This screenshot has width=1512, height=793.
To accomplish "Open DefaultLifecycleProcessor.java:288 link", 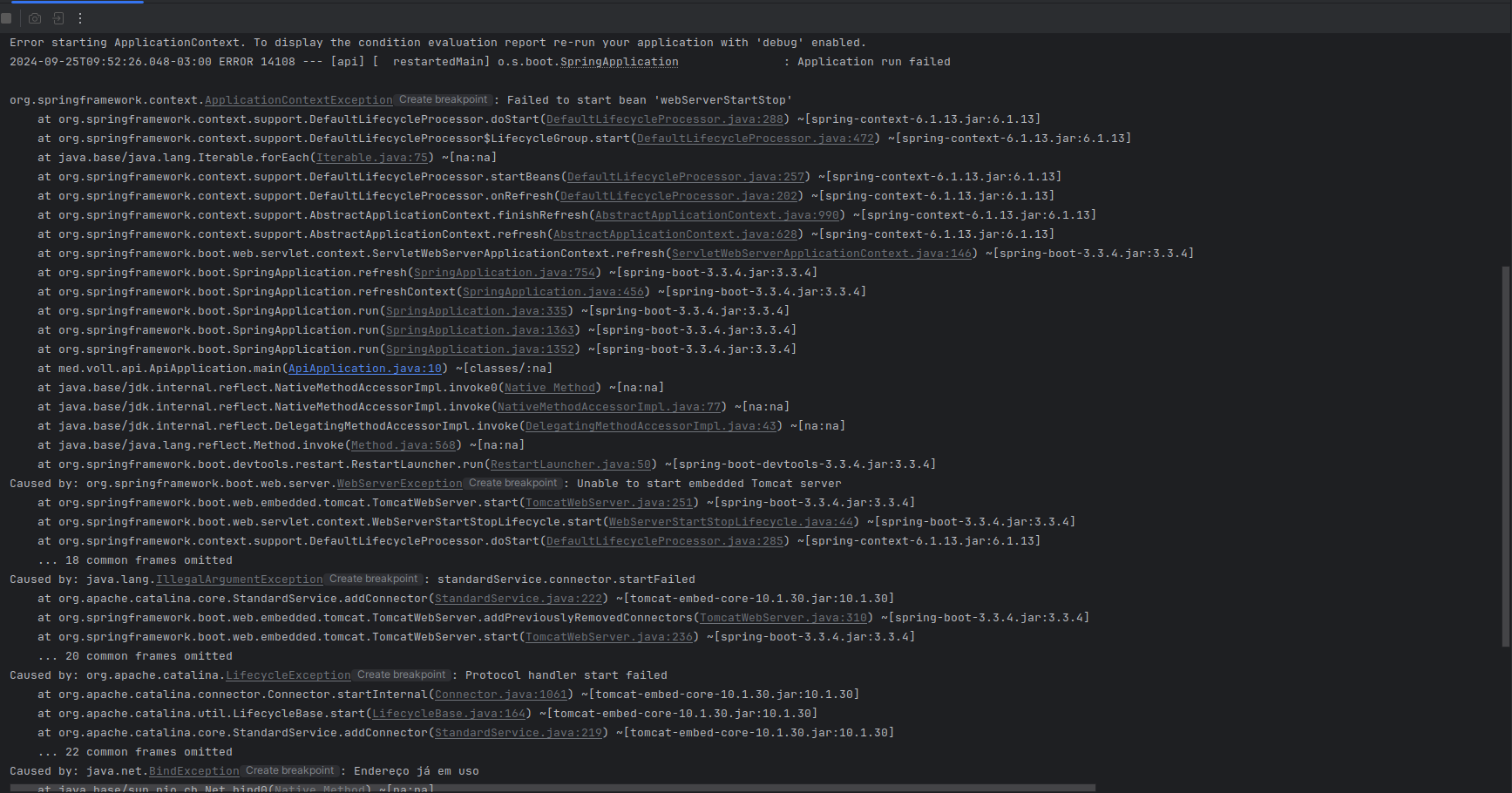I will click(x=665, y=119).
